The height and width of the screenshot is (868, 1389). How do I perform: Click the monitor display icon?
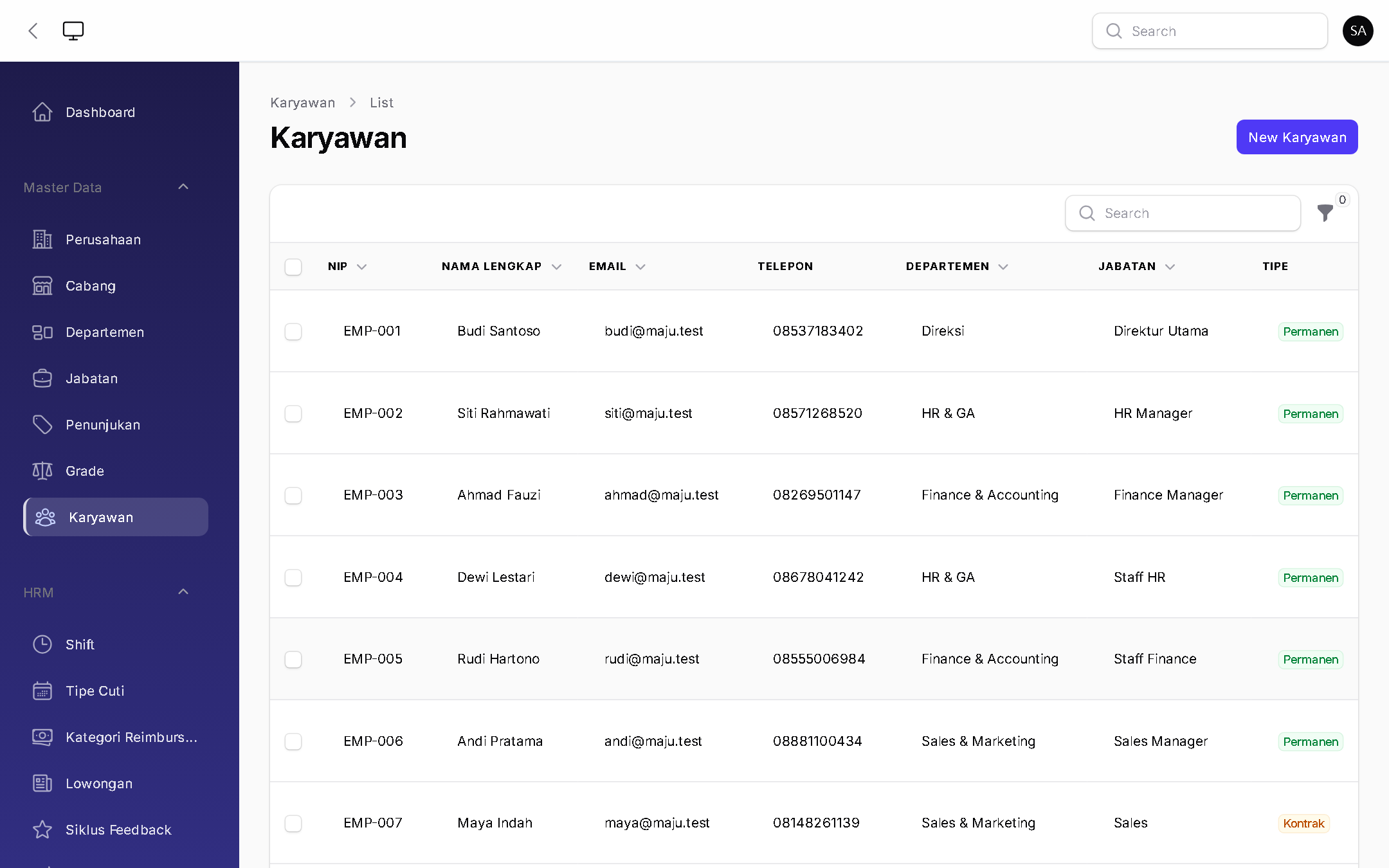pyautogui.click(x=73, y=31)
